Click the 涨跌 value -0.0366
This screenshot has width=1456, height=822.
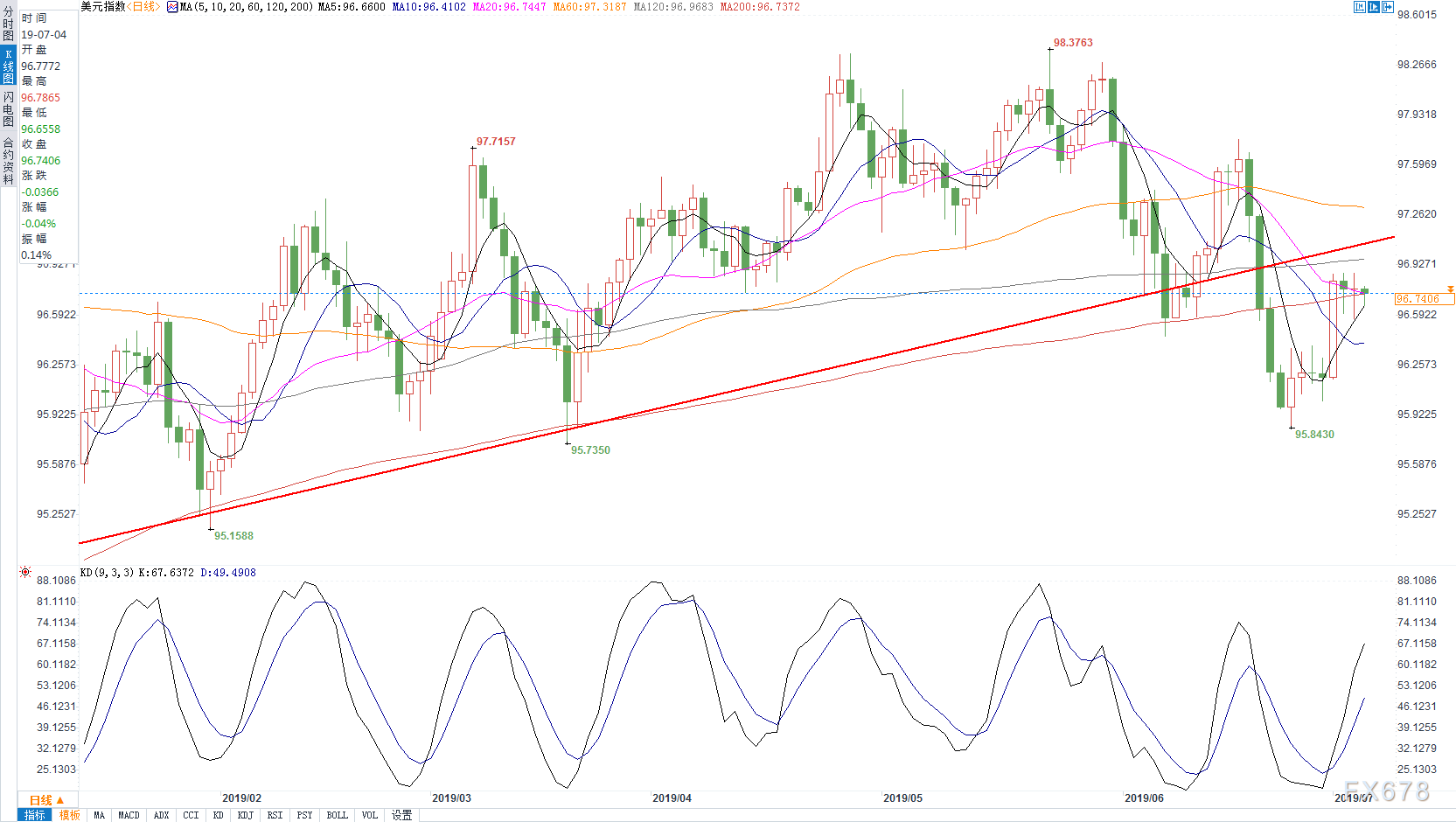40,192
